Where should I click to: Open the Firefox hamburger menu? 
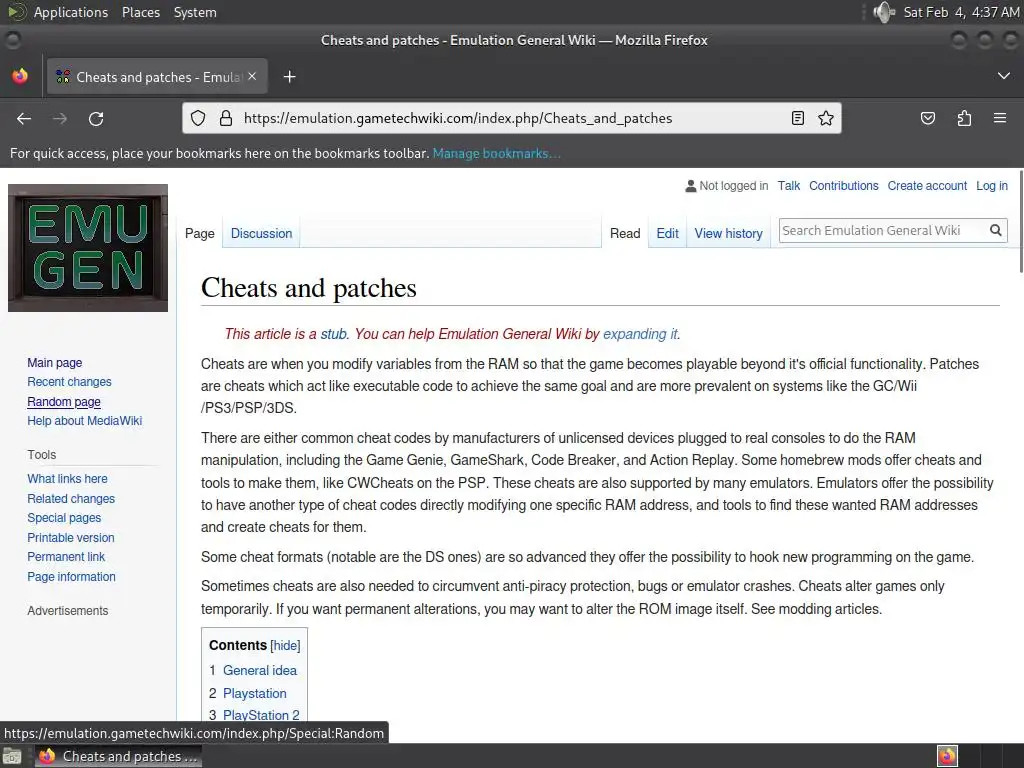pos(999,118)
